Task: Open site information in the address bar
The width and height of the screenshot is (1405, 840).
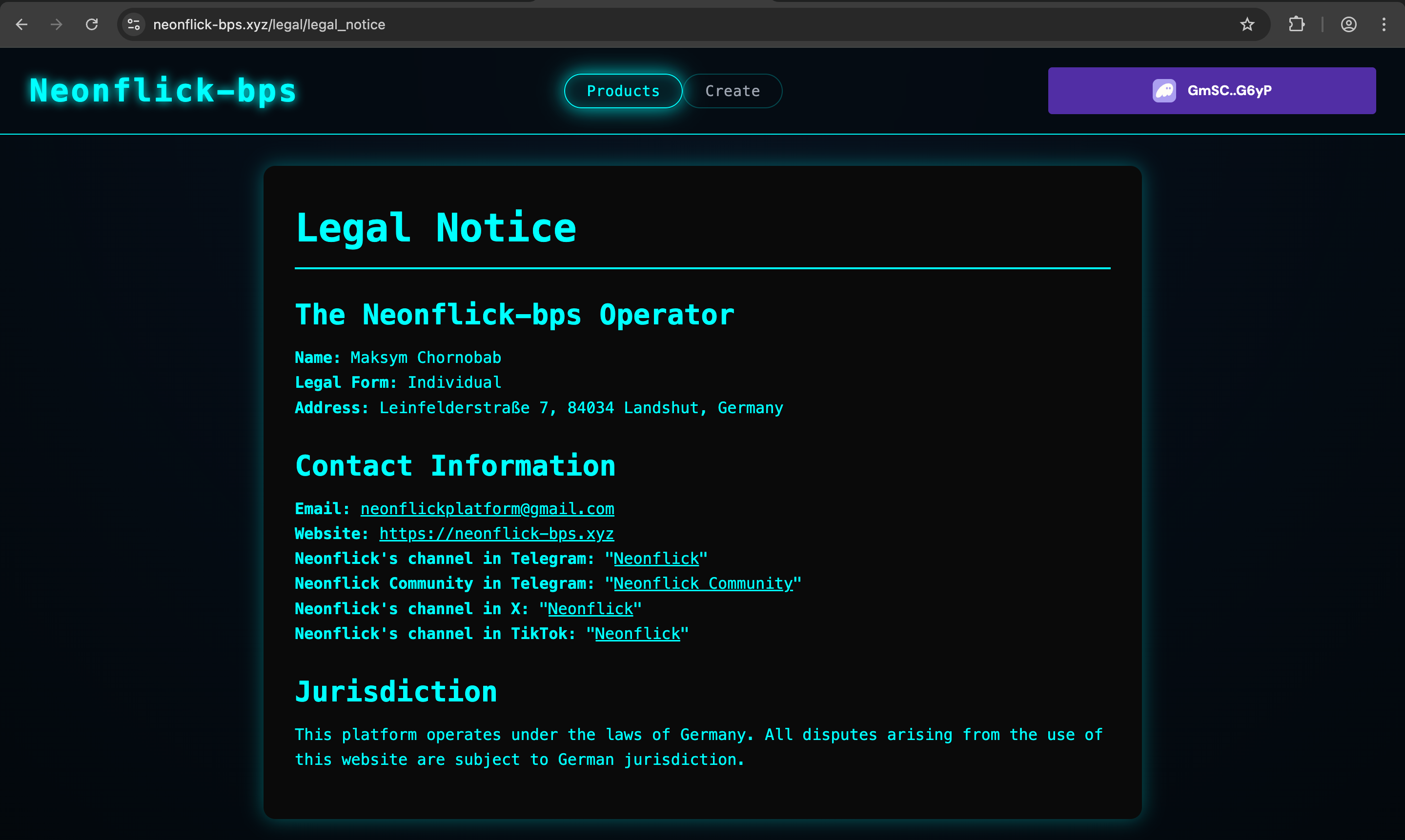Action: click(x=134, y=24)
